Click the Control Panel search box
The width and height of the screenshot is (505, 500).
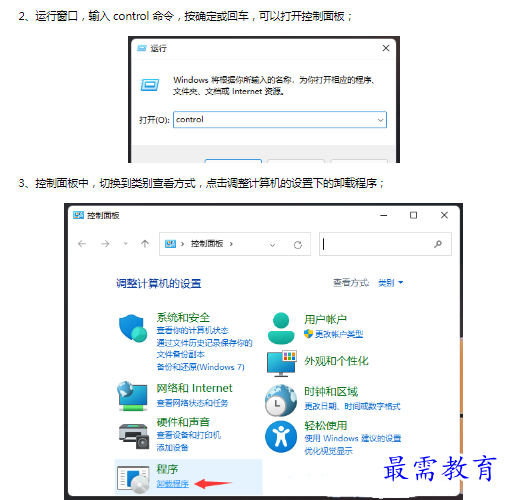click(x=385, y=244)
